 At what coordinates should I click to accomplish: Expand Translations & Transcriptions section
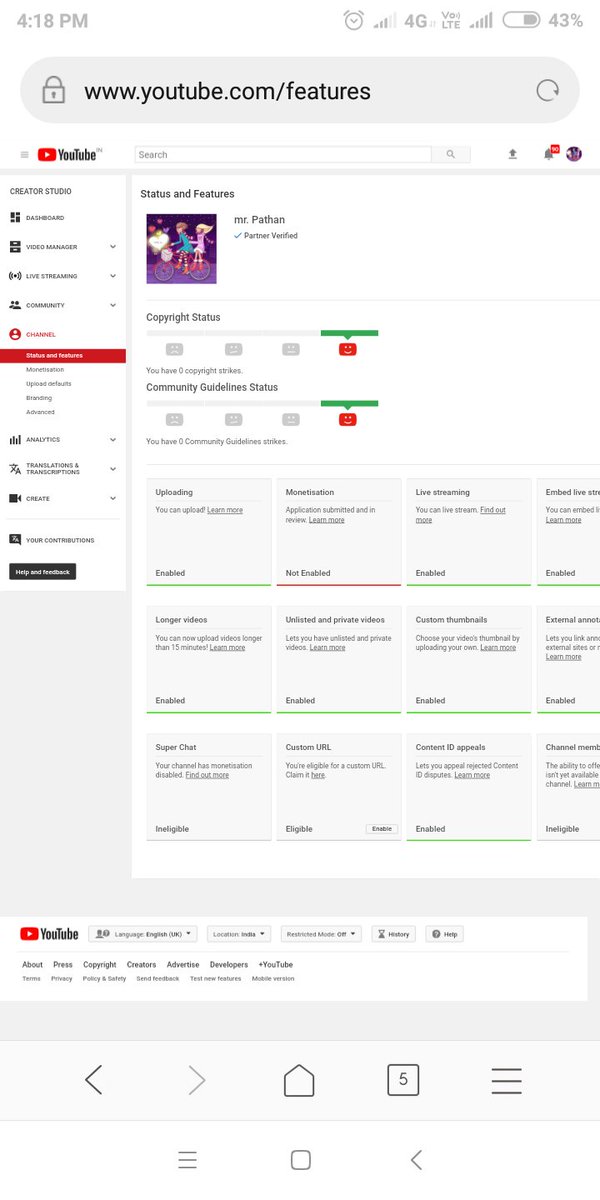point(113,469)
